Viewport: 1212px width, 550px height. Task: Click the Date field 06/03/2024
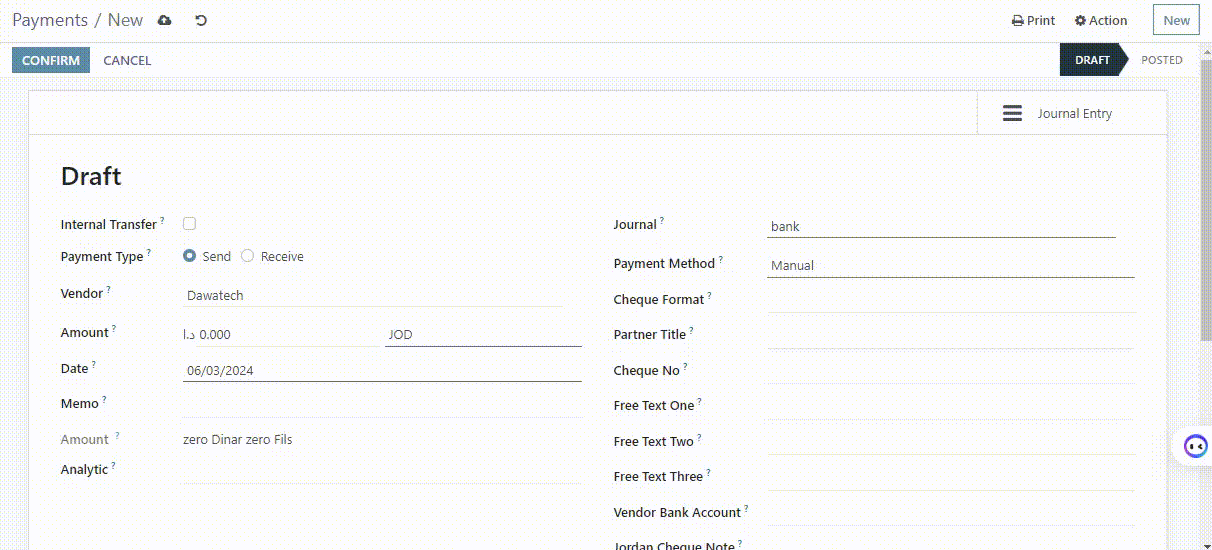(x=382, y=370)
